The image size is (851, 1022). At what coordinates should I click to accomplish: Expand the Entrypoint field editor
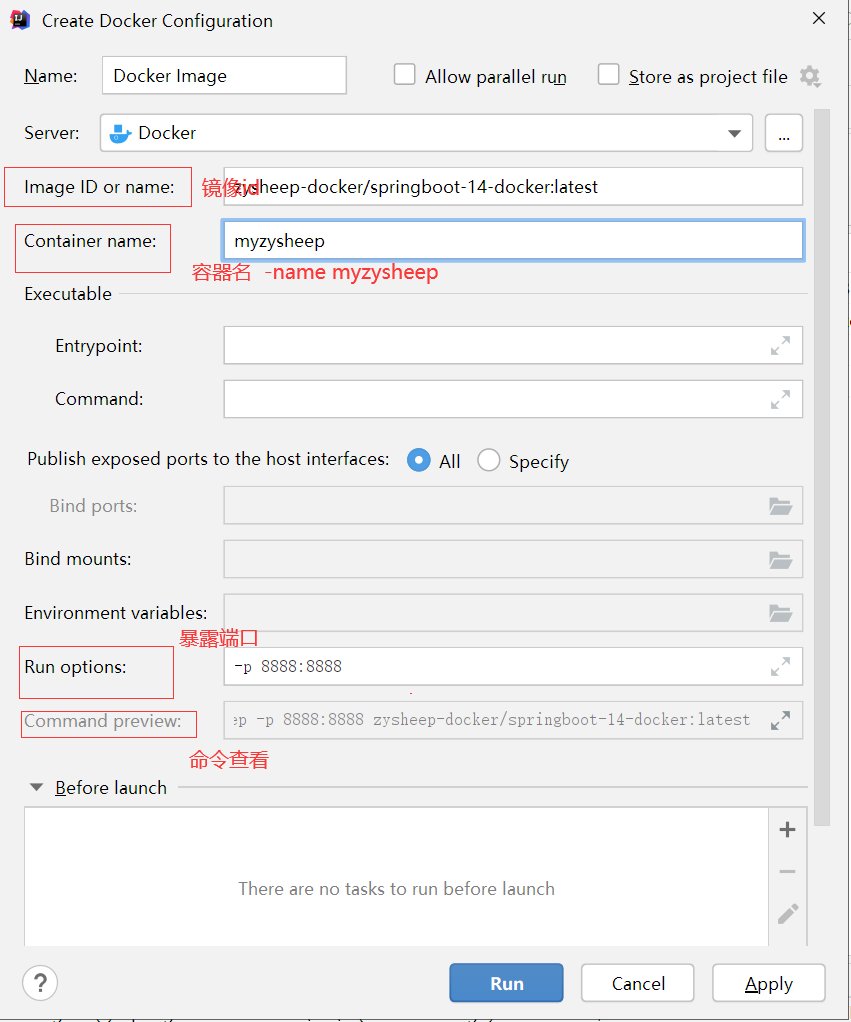pos(780,346)
